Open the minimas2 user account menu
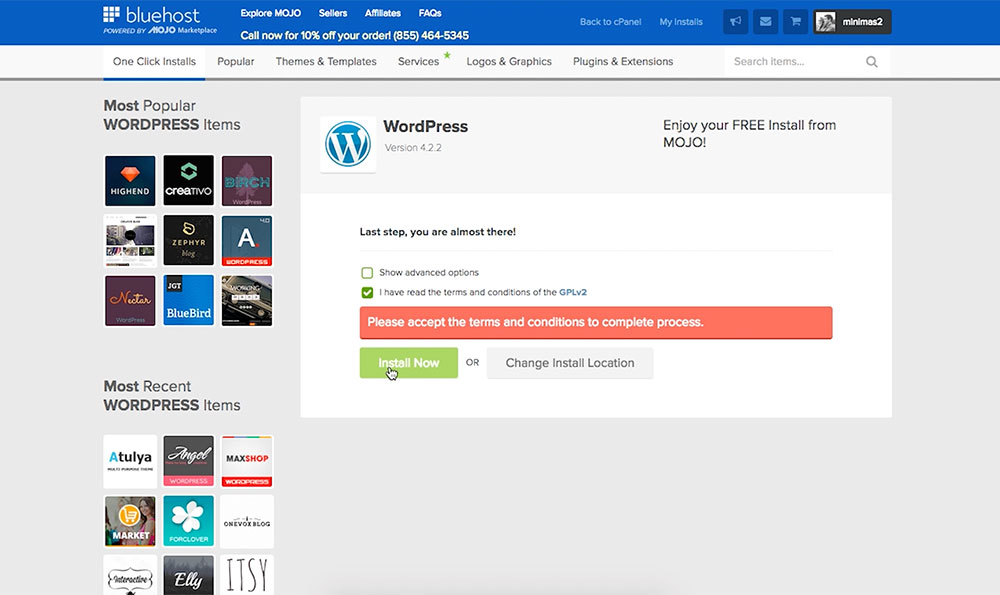The height and width of the screenshot is (595, 1000). pos(852,22)
